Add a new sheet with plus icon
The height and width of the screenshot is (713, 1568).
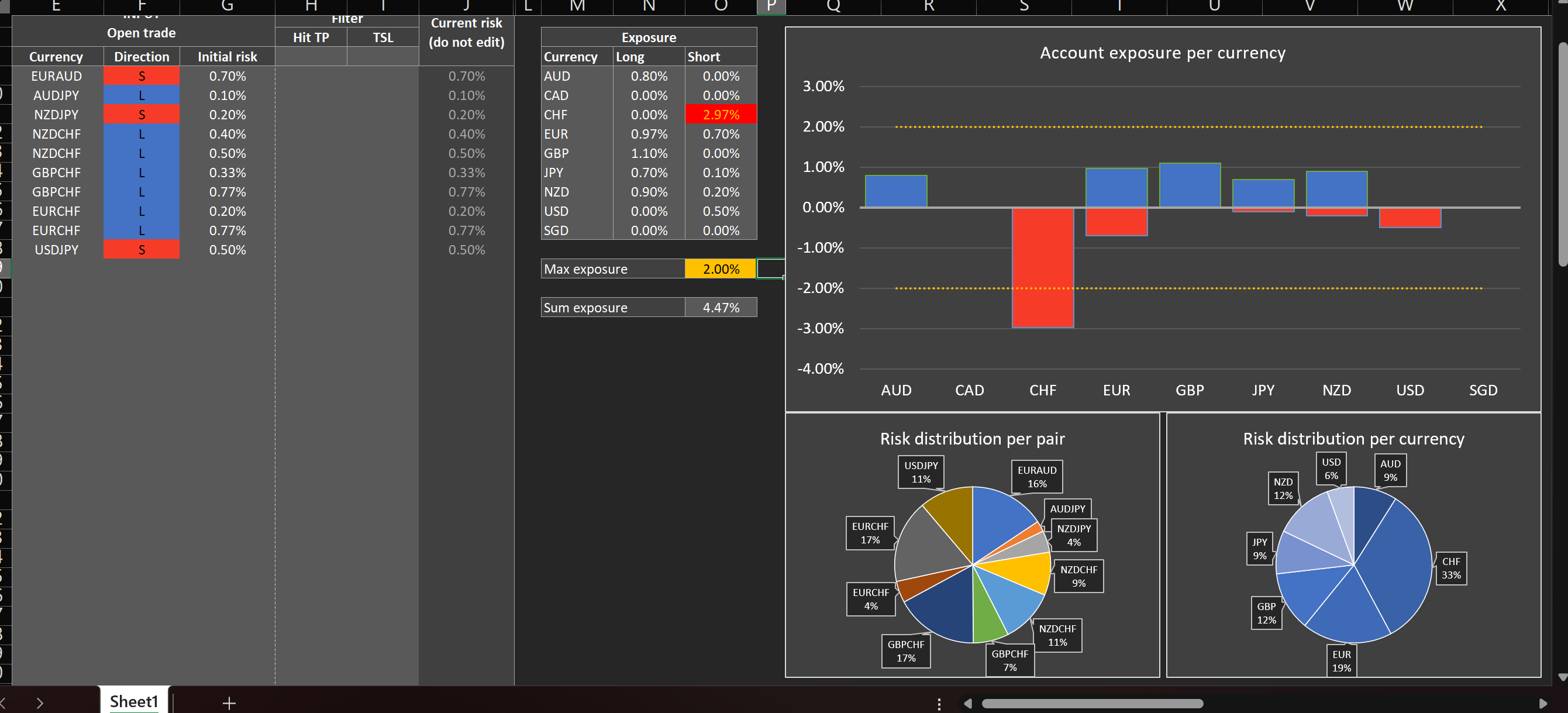(229, 702)
